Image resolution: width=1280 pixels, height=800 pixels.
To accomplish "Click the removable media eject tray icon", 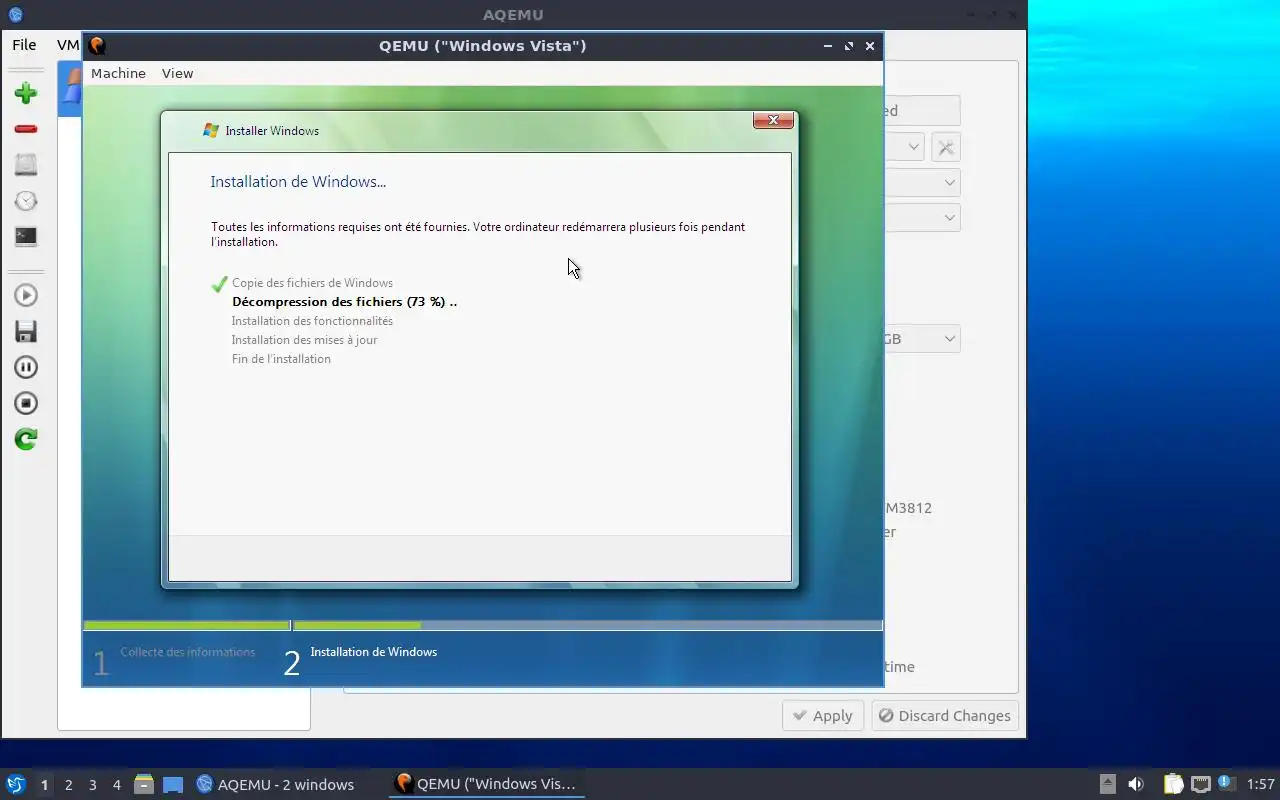I will (x=1108, y=784).
